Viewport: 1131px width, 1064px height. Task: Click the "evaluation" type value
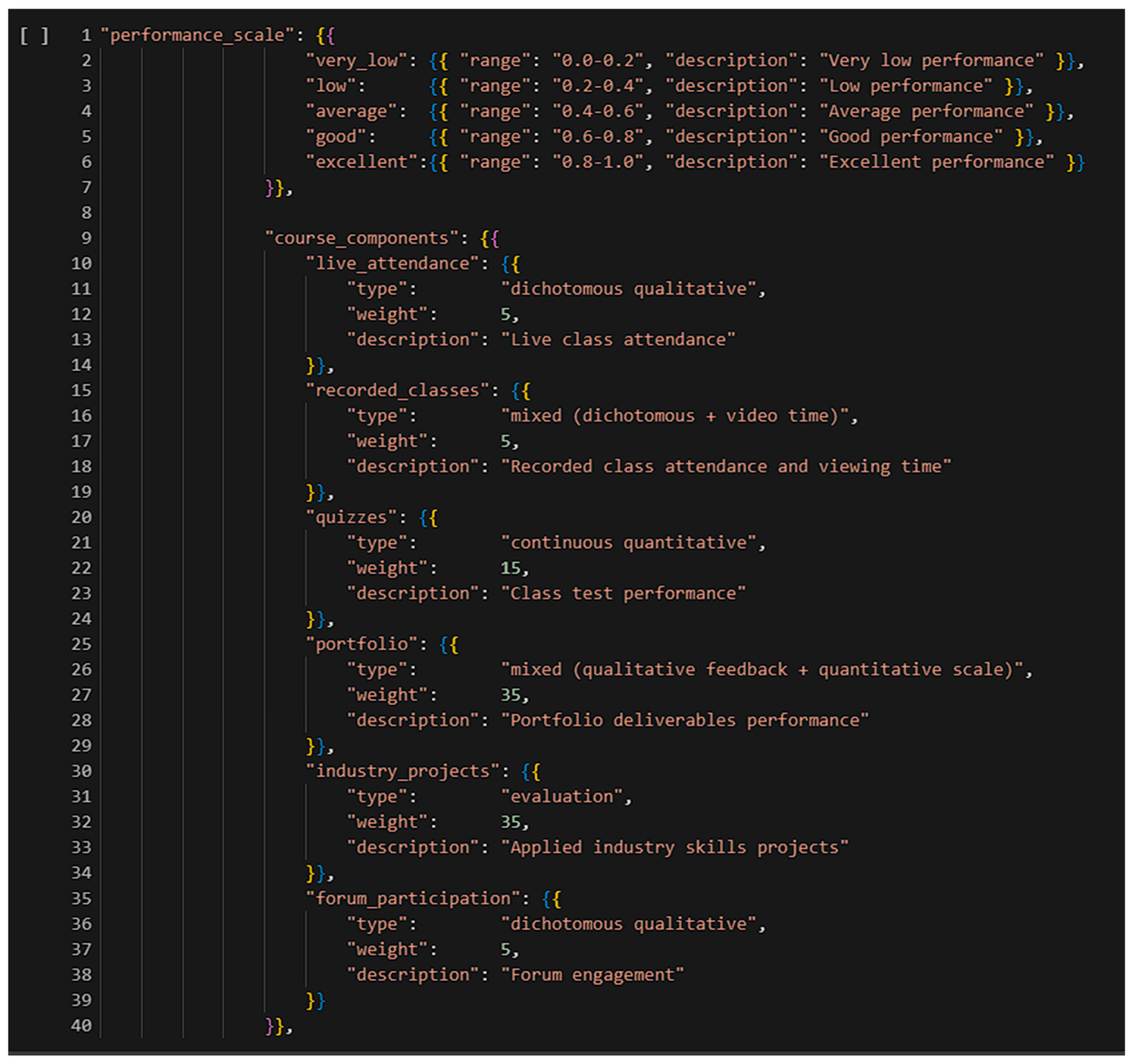[561, 797]
